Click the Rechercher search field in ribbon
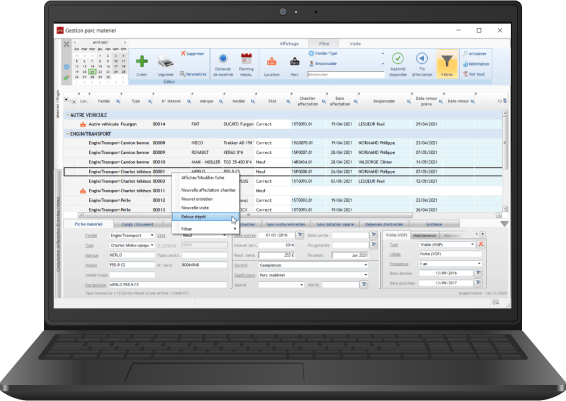Screen dimensions: 566x401 click(x=345, y=74)
